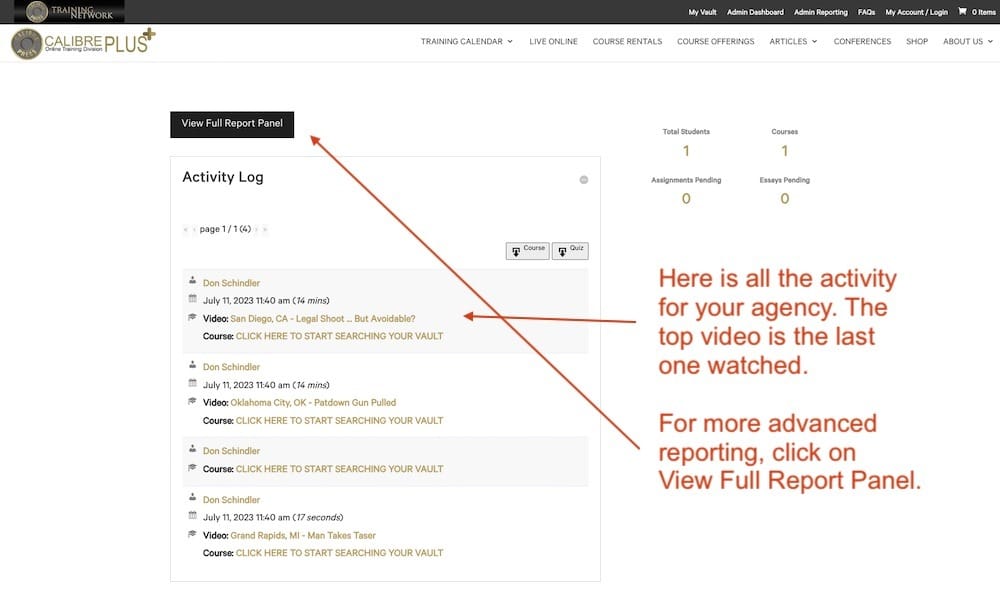The width and height of the screenshot is (1000, 591).
Task: Open the Shop page
Action: 916,41
